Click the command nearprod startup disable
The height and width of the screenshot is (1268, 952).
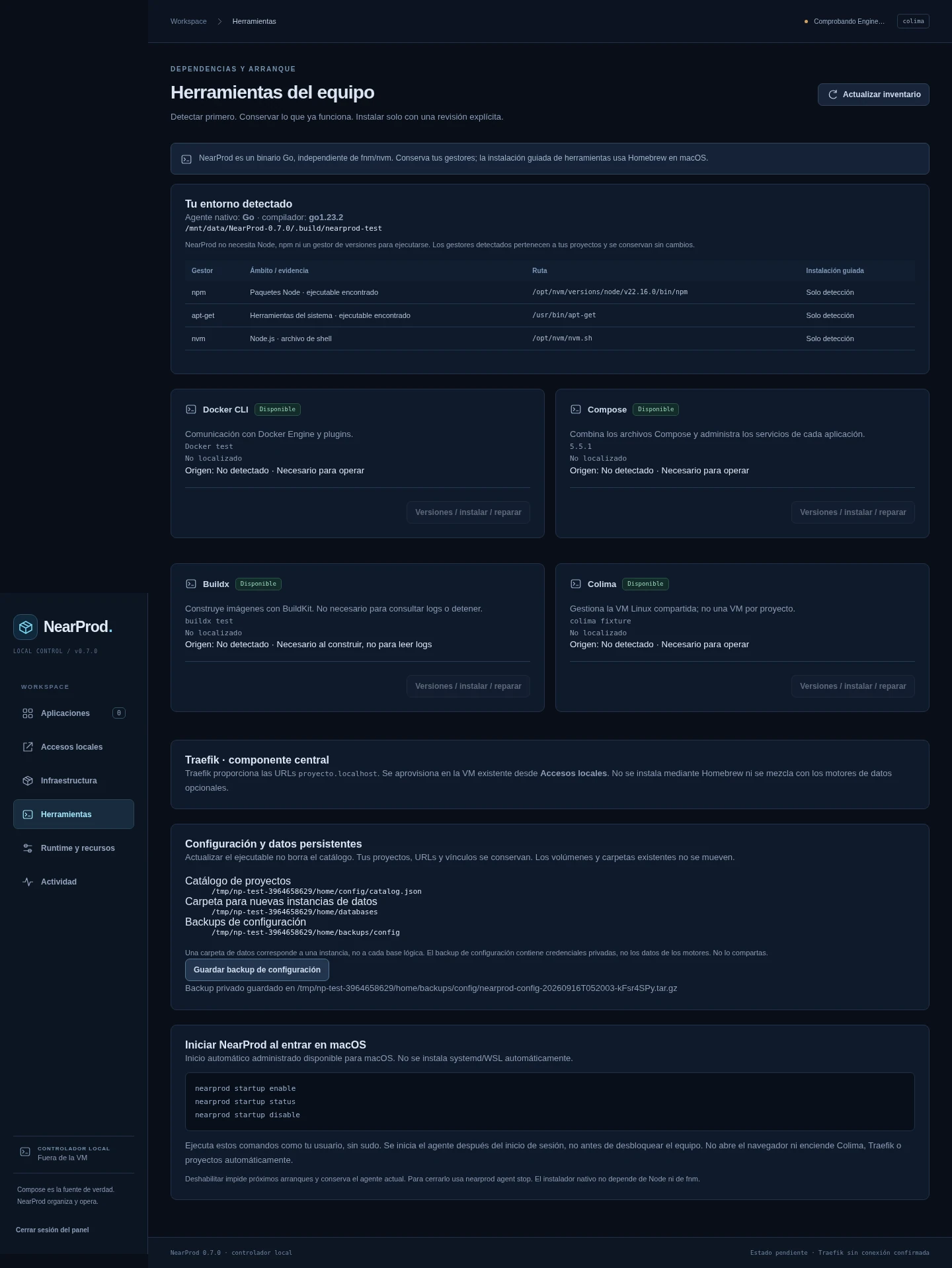(x=247, y=1115)
